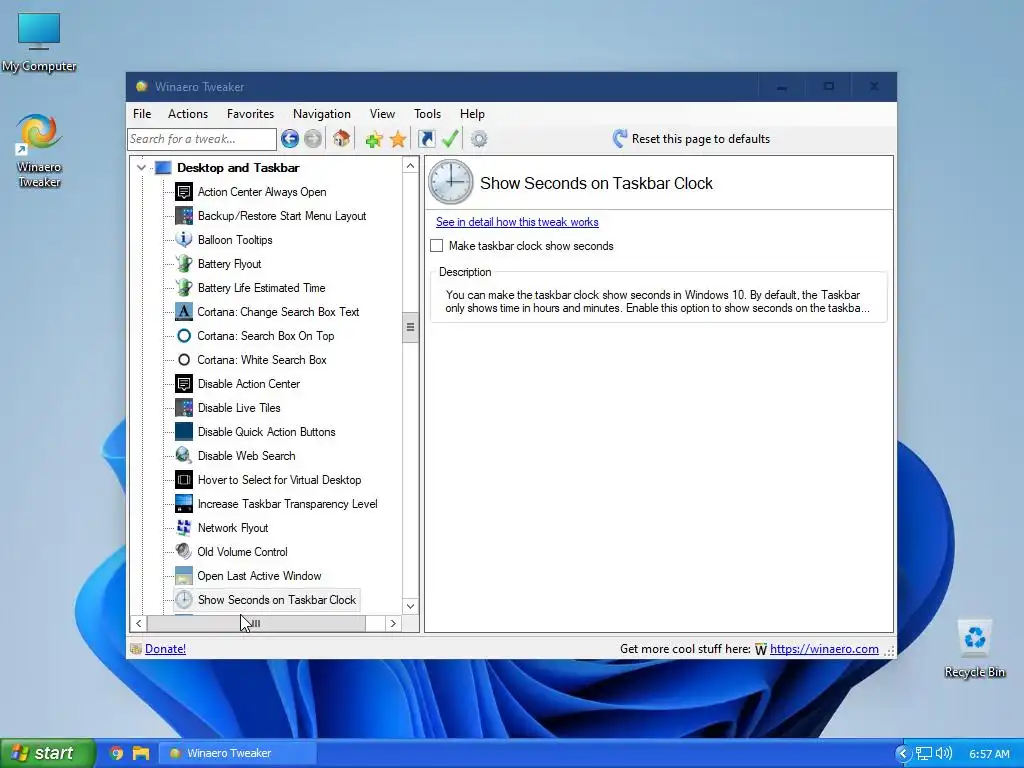Screen dimensions: 1024x768
Task: Click the Increase Taskbar Transparency Level icon
Action: [x=184, y=504]
